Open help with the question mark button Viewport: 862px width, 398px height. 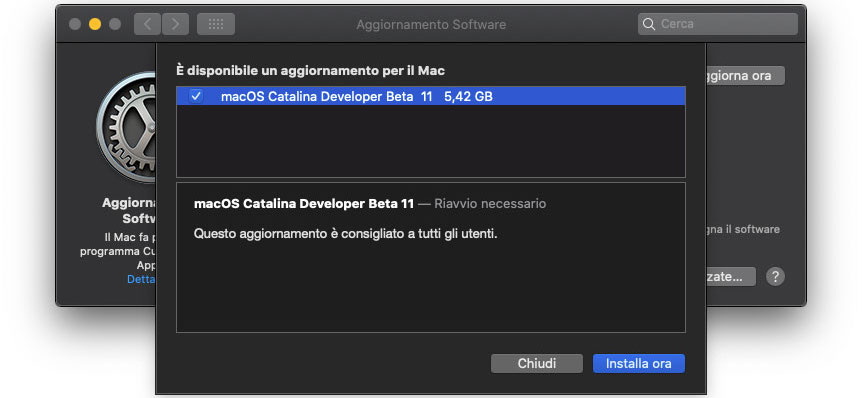(775, 276)
